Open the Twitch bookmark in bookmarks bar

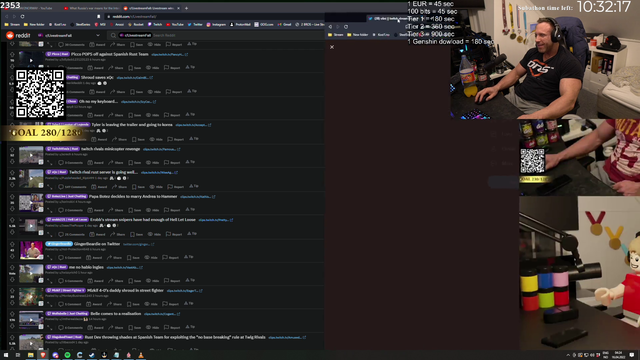[156, 24]
